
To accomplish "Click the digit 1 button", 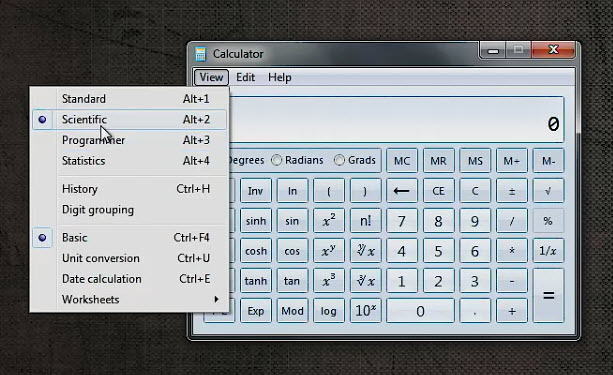I will tap(402, 281).
